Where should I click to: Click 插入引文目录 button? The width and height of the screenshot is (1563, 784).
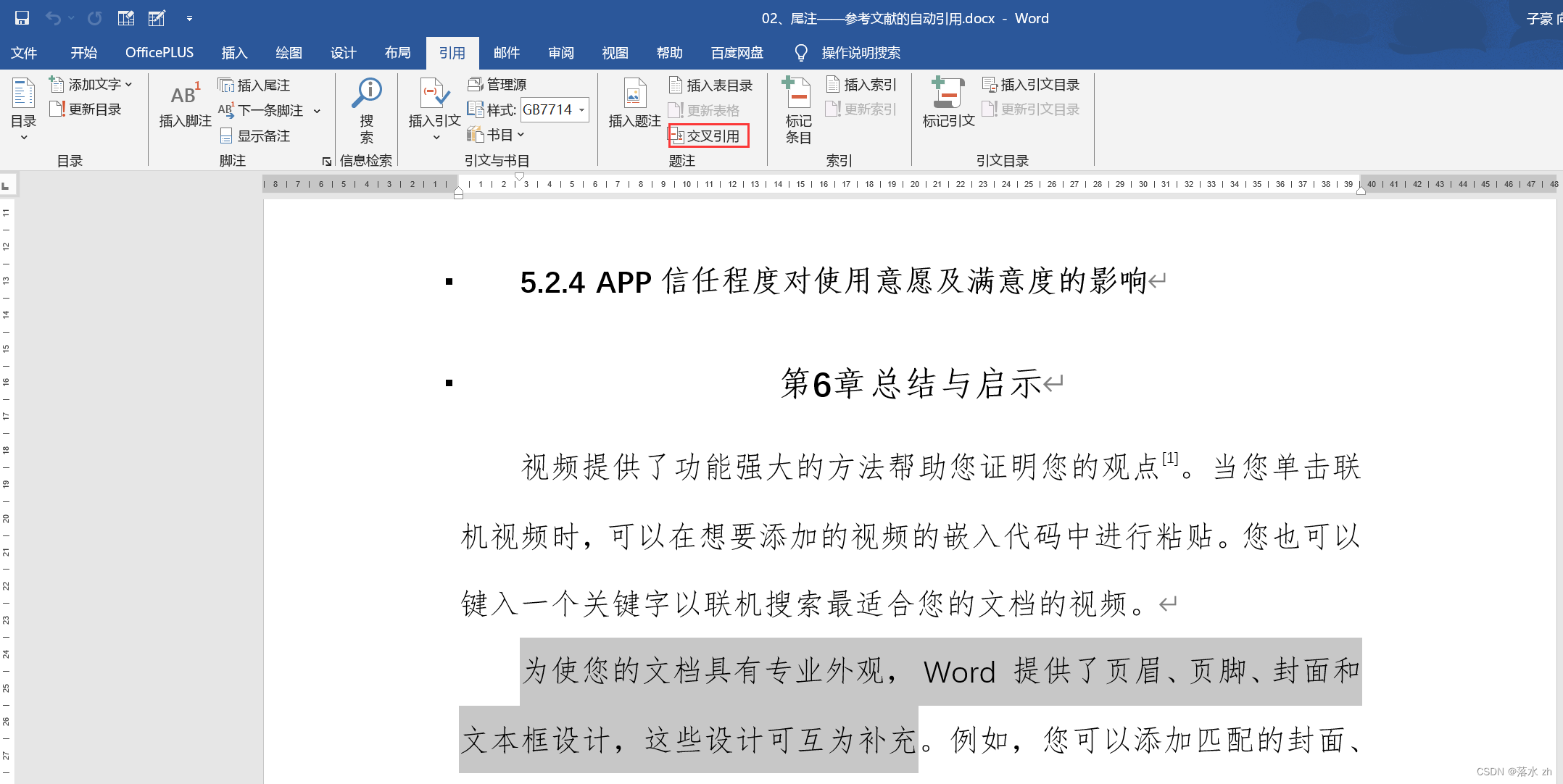1031,85
